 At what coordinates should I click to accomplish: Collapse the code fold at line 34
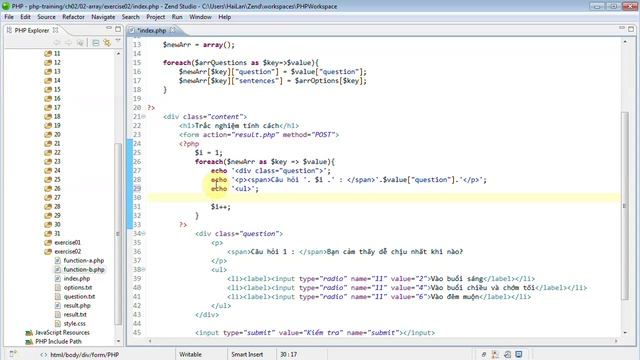click(x=144, y=233)
